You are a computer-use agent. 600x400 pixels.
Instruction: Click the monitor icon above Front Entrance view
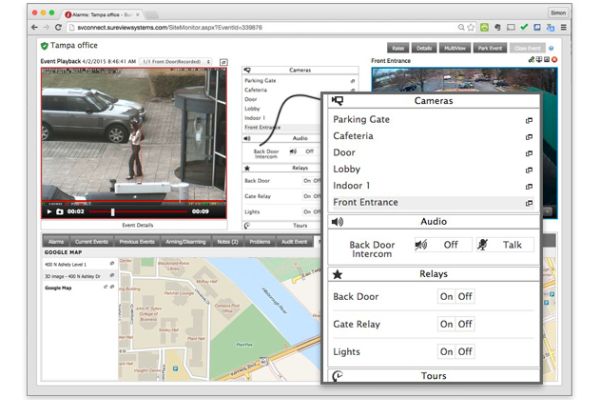(539, 59)
